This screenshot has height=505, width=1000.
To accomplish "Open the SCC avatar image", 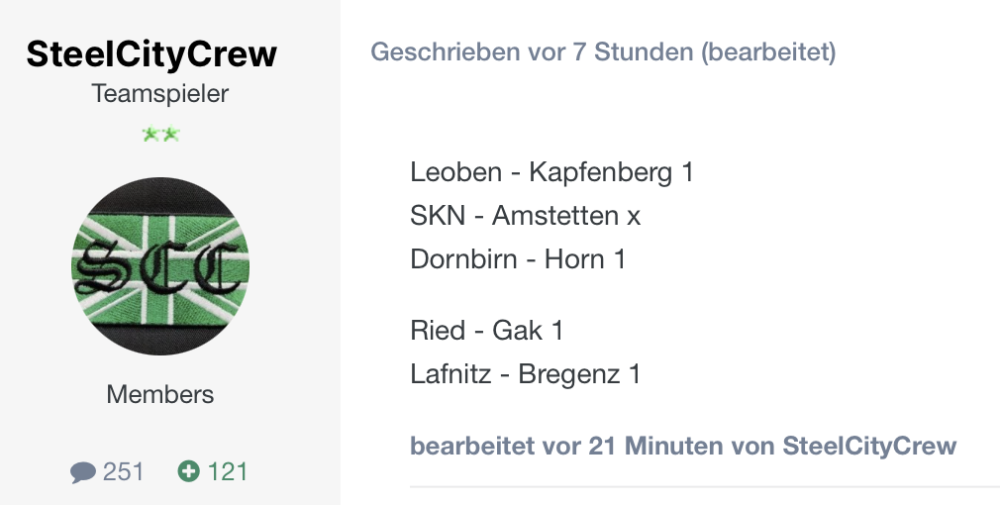I will (160, 267).
